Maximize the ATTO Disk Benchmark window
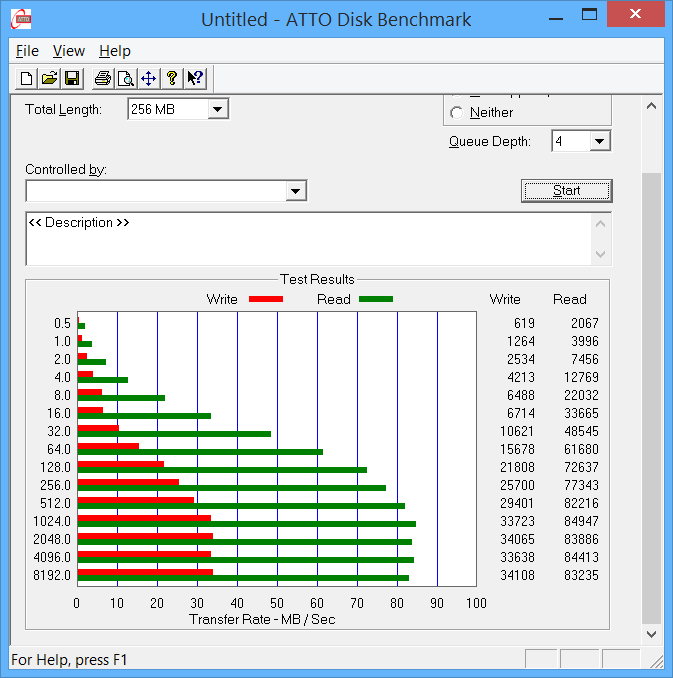The height and width of the screenshot is (678, 673). coord(589,15)
